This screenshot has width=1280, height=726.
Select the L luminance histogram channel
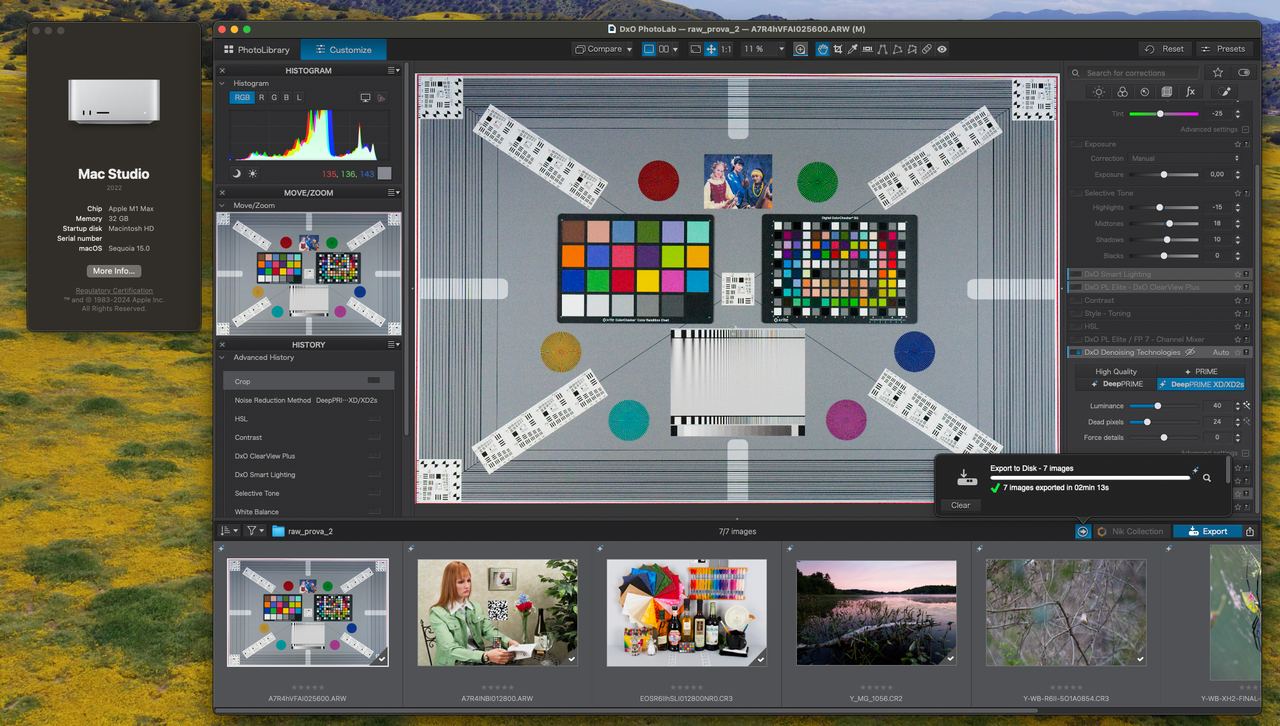tap(298, 98)
